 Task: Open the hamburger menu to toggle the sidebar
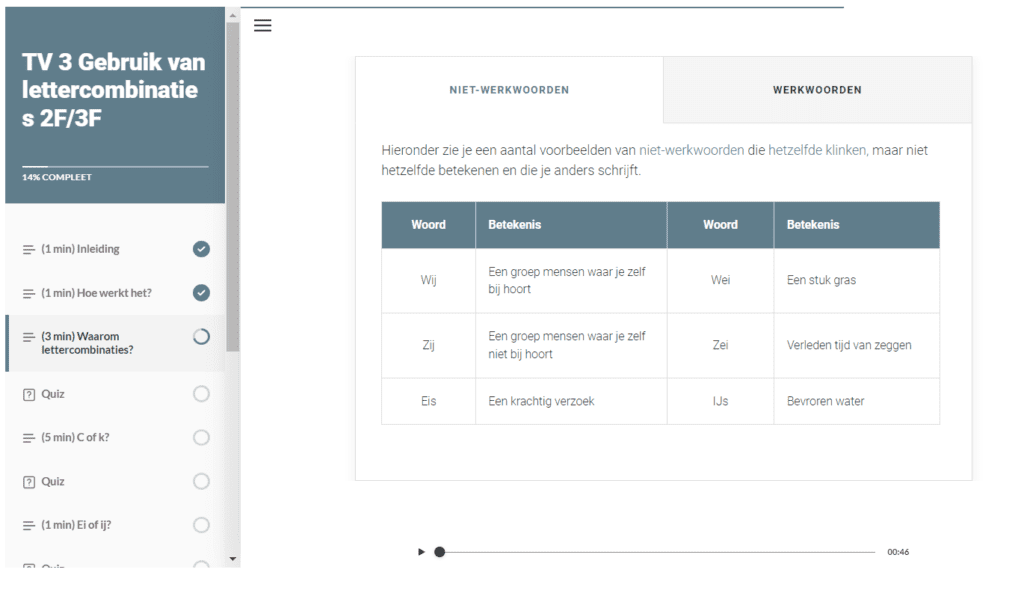[263, 25]
